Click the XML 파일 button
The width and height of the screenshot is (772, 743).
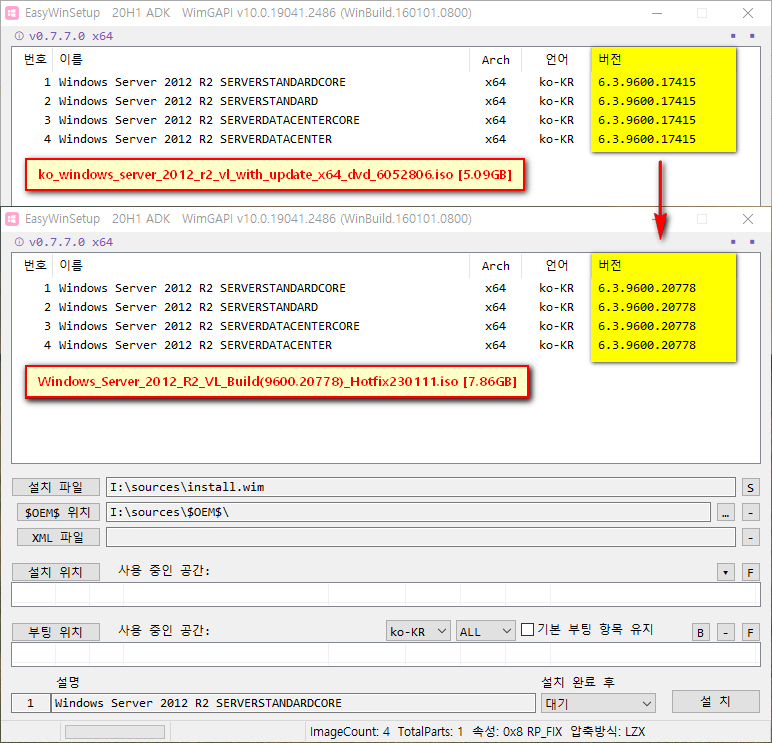tap(58, 537)
